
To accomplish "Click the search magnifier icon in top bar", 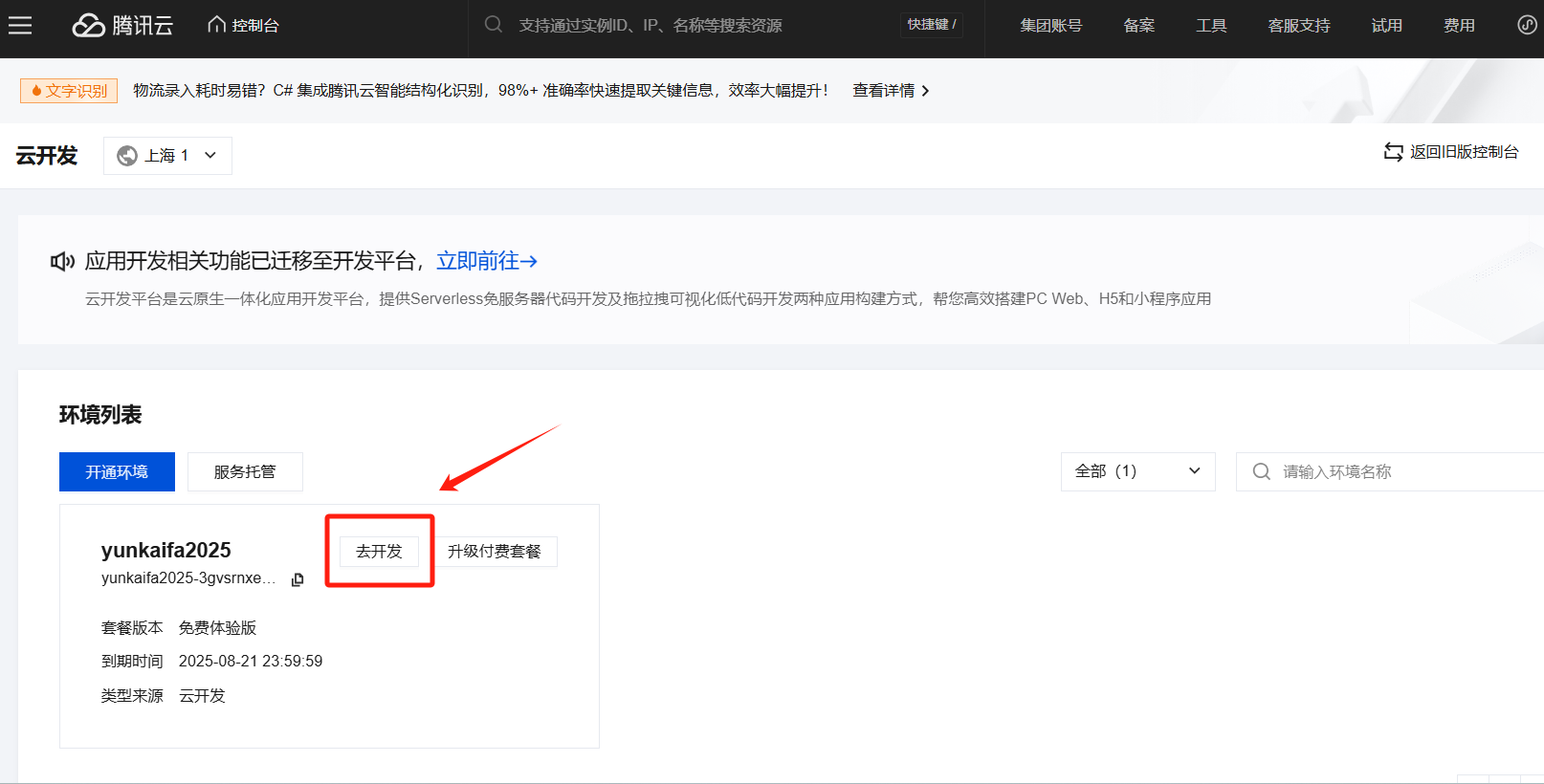I will 494,25.
